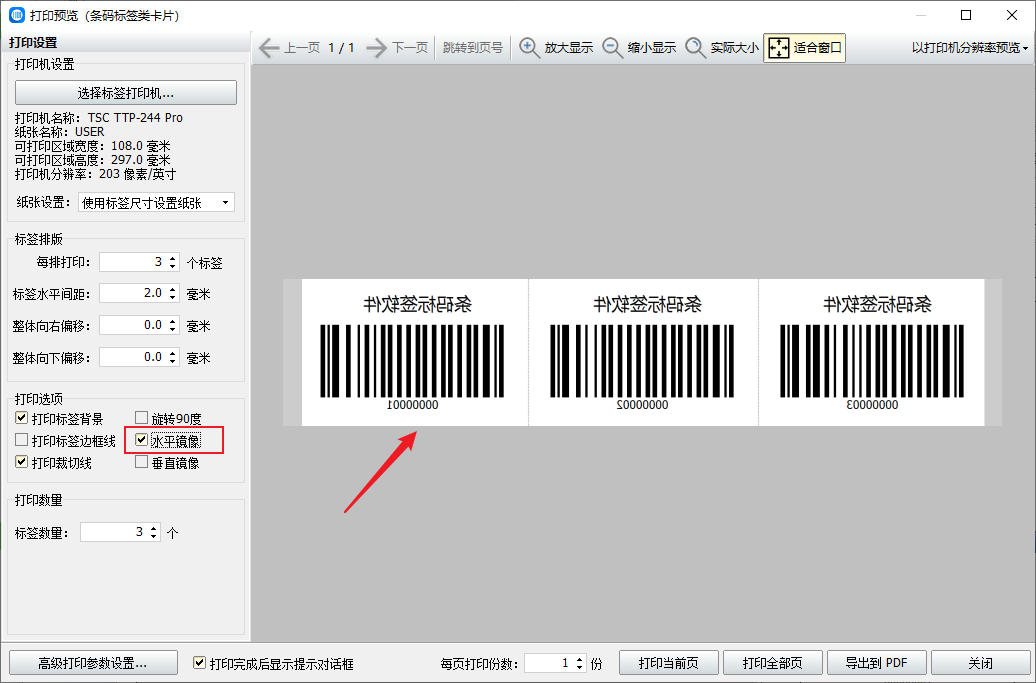1036x683 pixels.
Task: Click 实际大小 text label
Action: [x=735, y=48]
